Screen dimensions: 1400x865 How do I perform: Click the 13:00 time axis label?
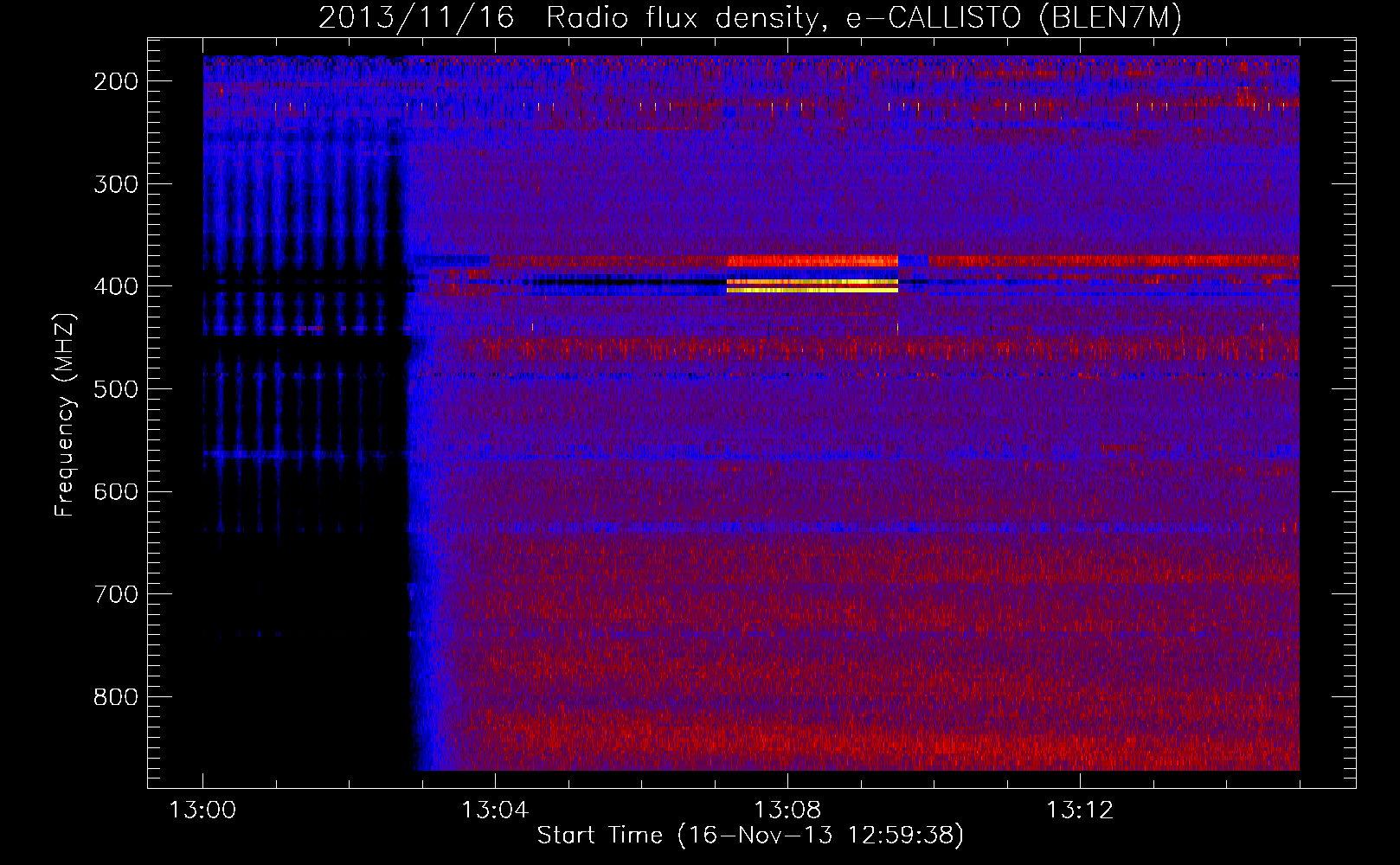click(x=202, y=811)
